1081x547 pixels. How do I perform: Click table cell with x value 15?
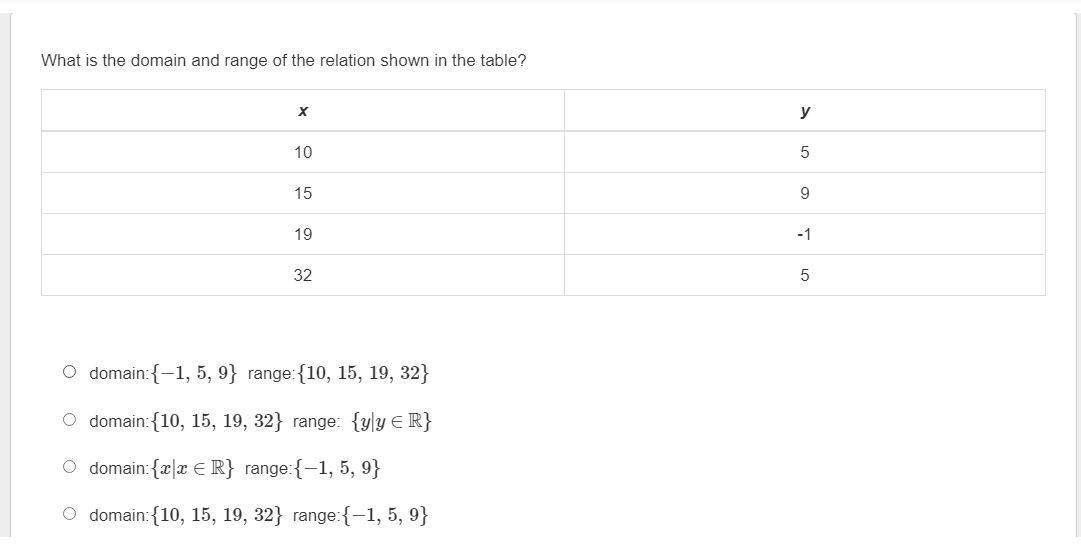303,193
